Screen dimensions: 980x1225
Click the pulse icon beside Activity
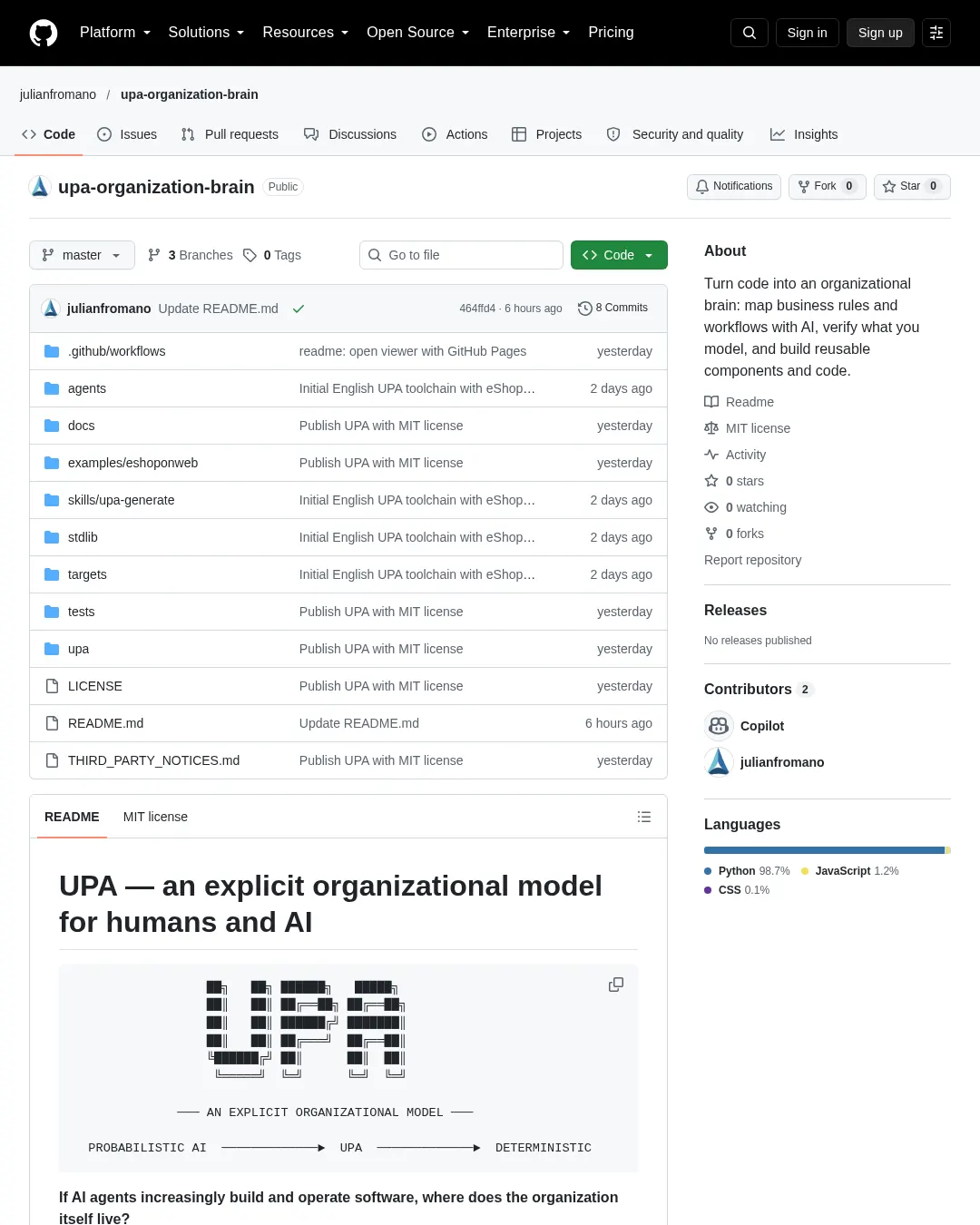pyautogui.click(x=711, y=455)
